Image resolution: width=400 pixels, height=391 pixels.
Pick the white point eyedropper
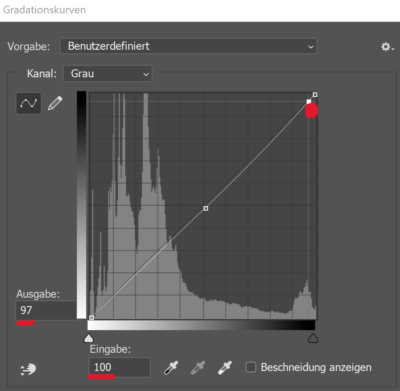click(225, 368)
